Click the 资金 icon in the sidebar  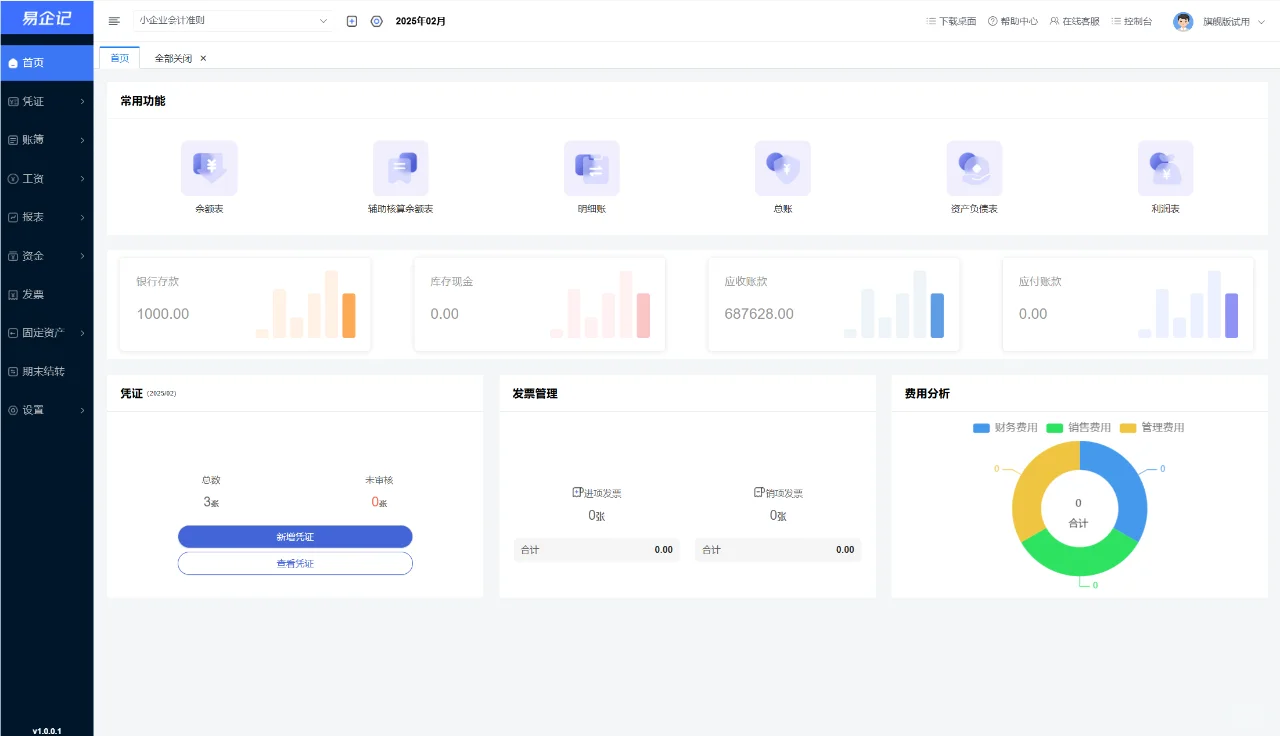point(13,256)
